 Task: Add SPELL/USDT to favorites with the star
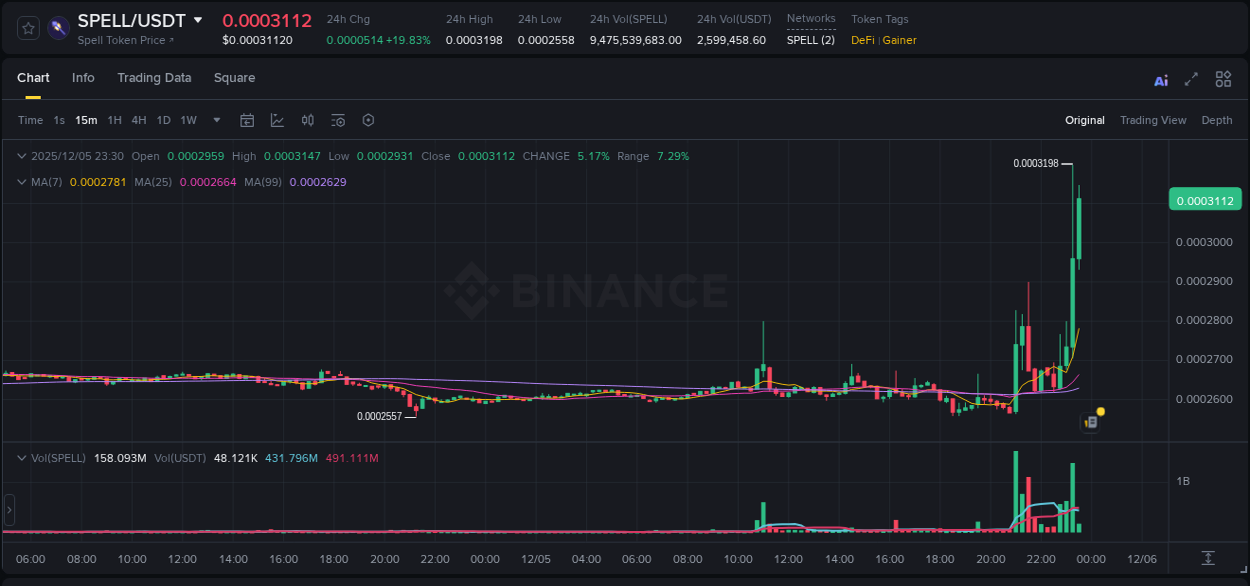click(x=27, y=28)
